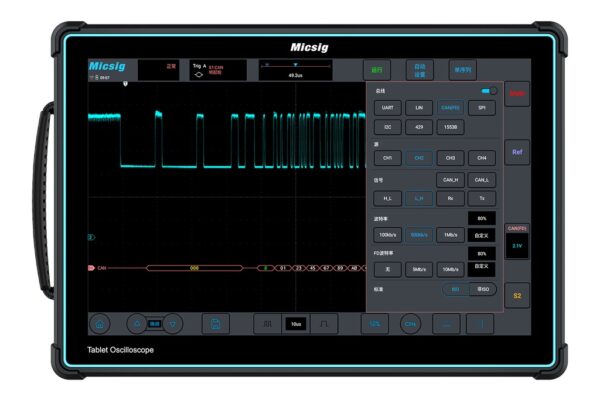Image resolution: width=600 pixels, height=400 pixels.
Task: Select 429 bus type
Action: tap(419, 127)
